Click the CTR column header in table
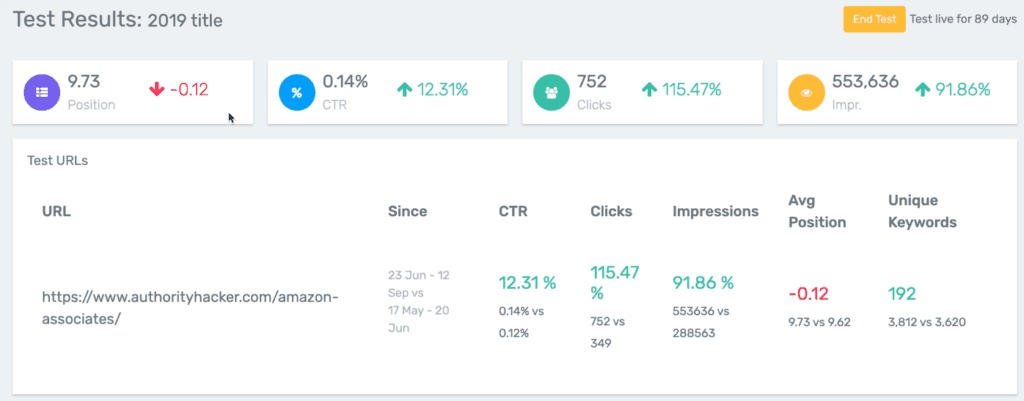The image size is (1024, 401). click(x=514, y=211)
